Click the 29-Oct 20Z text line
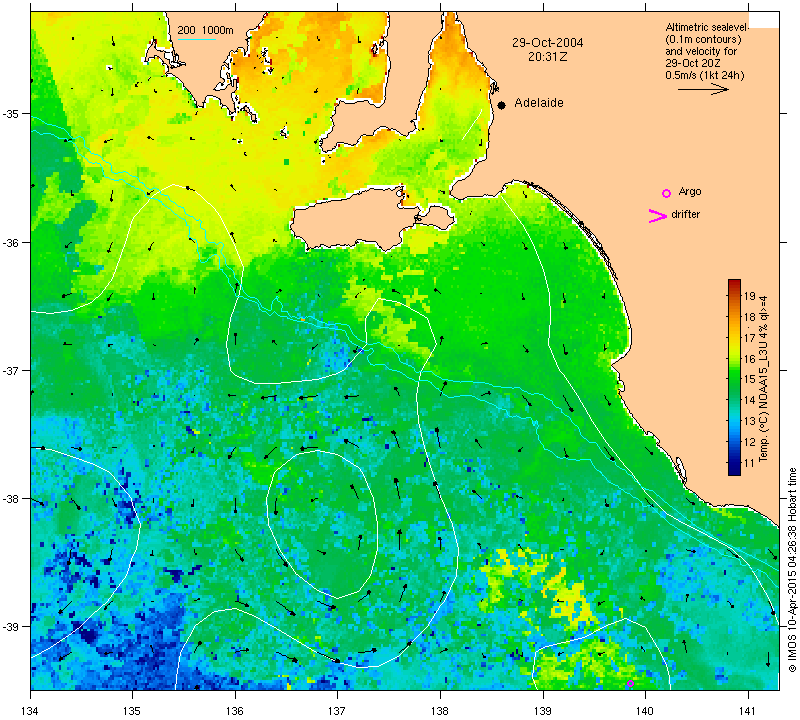This screenshot has width=800, height=720. tap(692, 63)
